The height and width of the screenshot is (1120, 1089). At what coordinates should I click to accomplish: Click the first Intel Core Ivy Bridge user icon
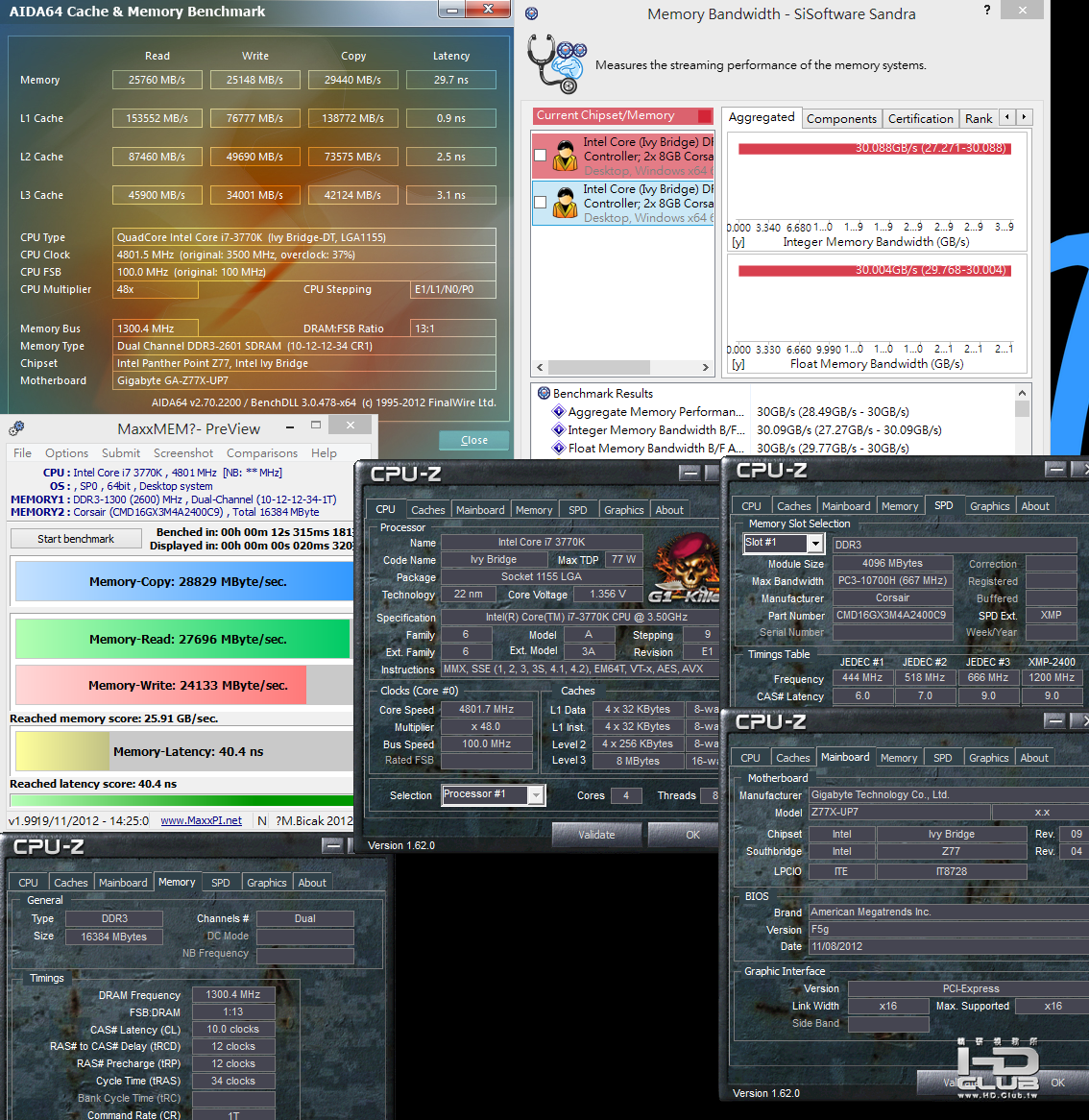tap(565, 155)
